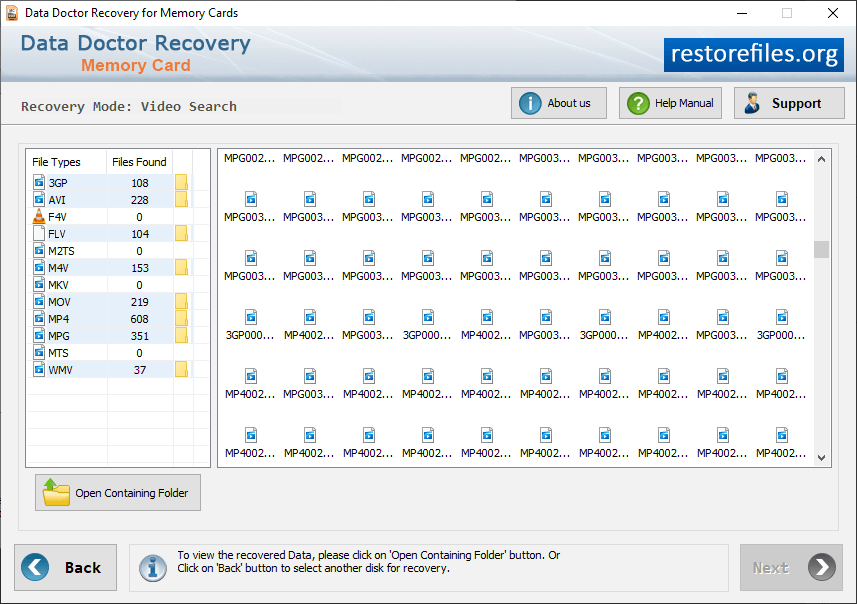Select the F4V file type label
The width and height of the screenshot is (857, 604).
57,217
